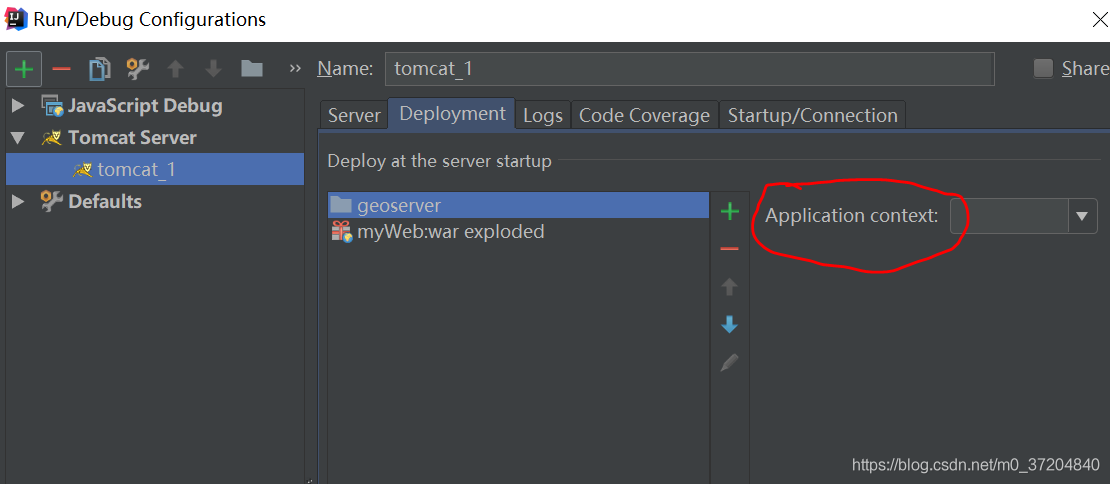Move deployment item up arrow

729,287
